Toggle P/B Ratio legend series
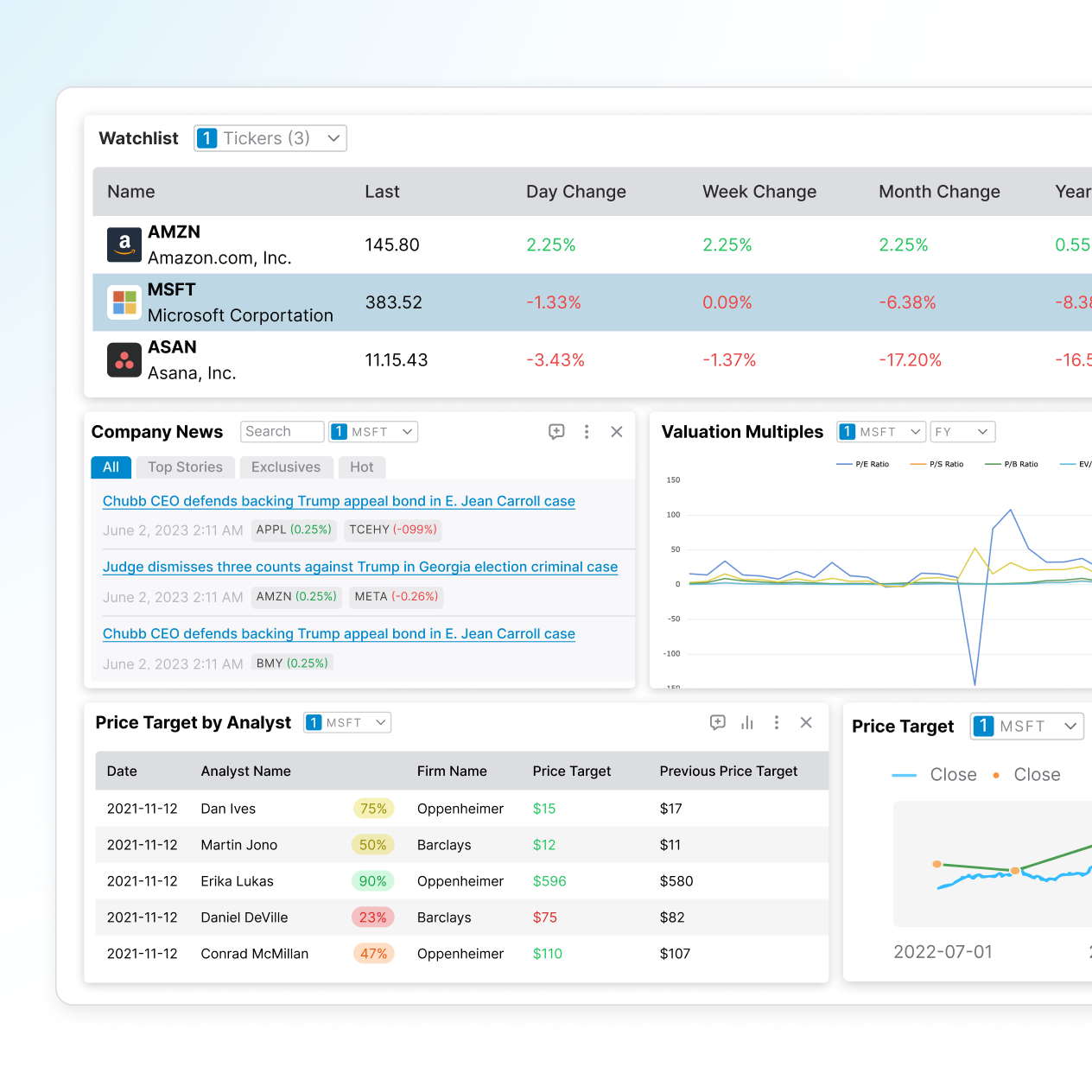 1012,464
